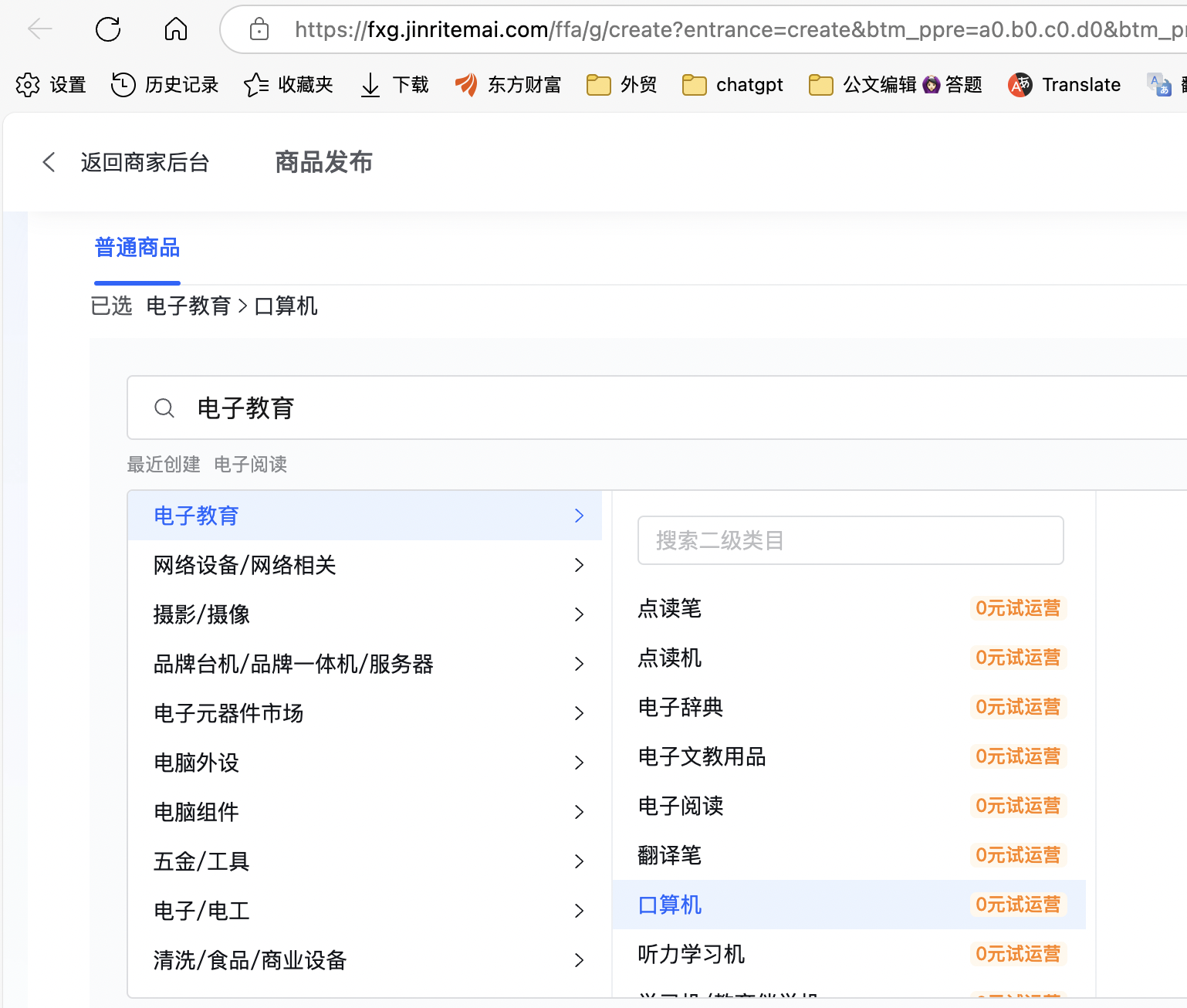This screenshot has width=1187, height=1008.
Task: Click the browser reload icon
Action: (x=108, y=29)
